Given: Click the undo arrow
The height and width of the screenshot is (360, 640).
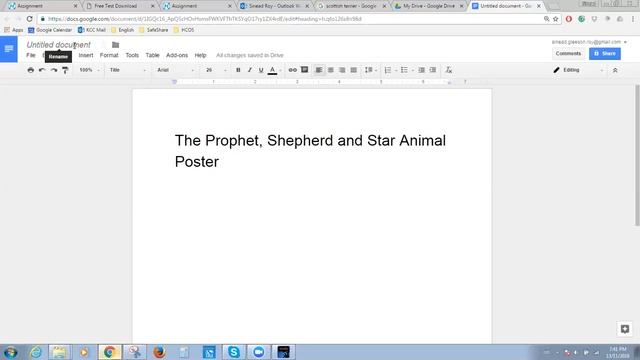Looking at the screenshot, I should point(42,70).
